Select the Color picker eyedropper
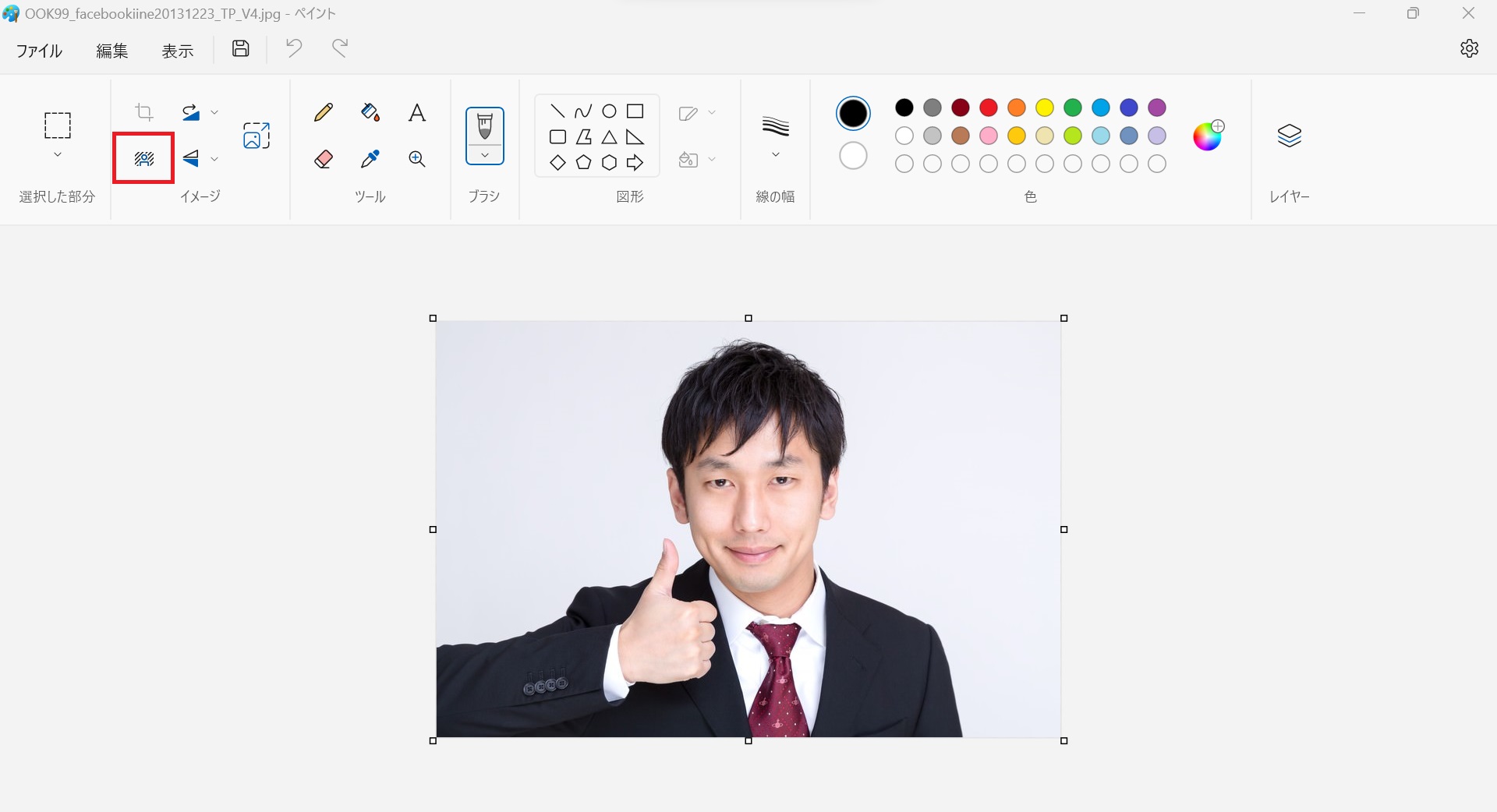The height and width of the screenshot is (812, 1497). [370, 159]
